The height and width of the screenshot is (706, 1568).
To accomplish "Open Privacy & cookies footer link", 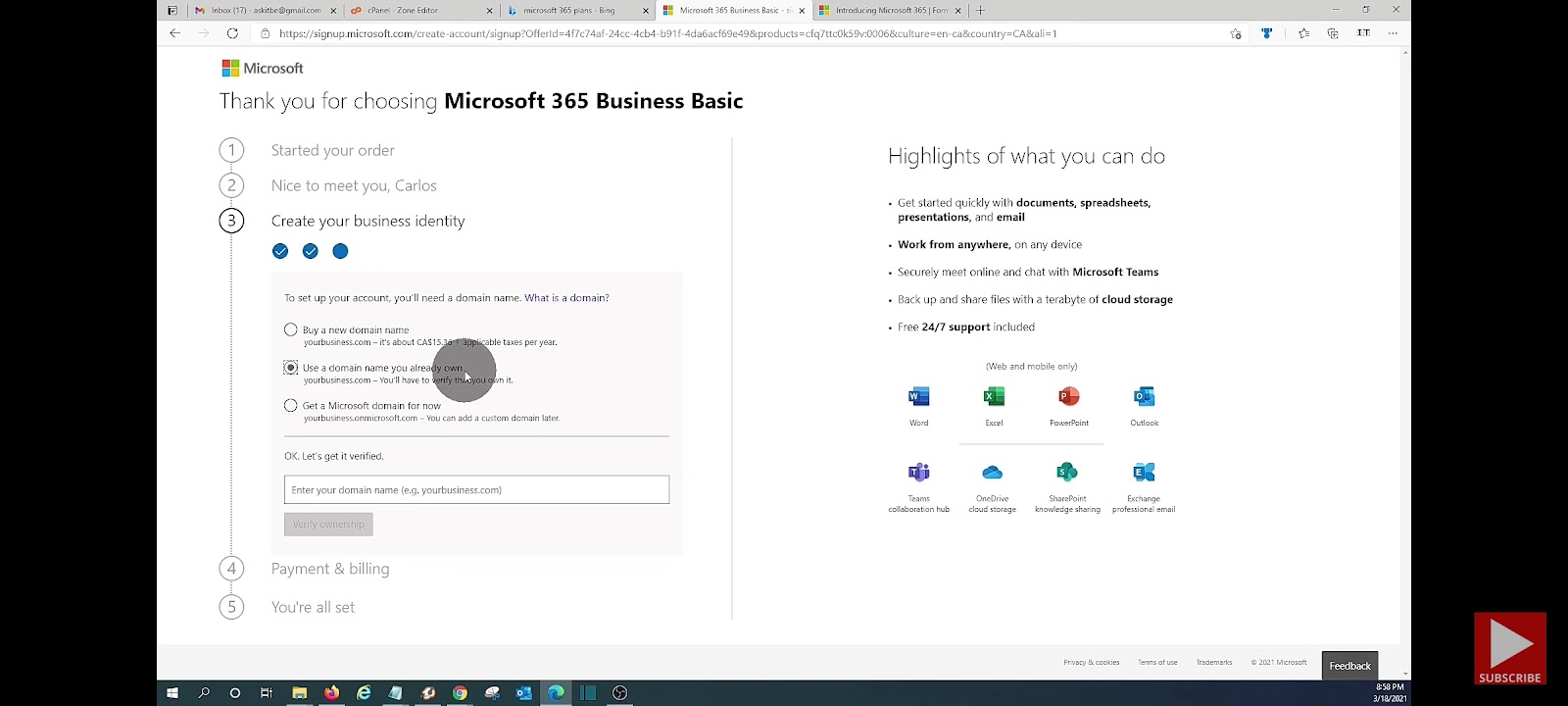I will click(1091, 662).
